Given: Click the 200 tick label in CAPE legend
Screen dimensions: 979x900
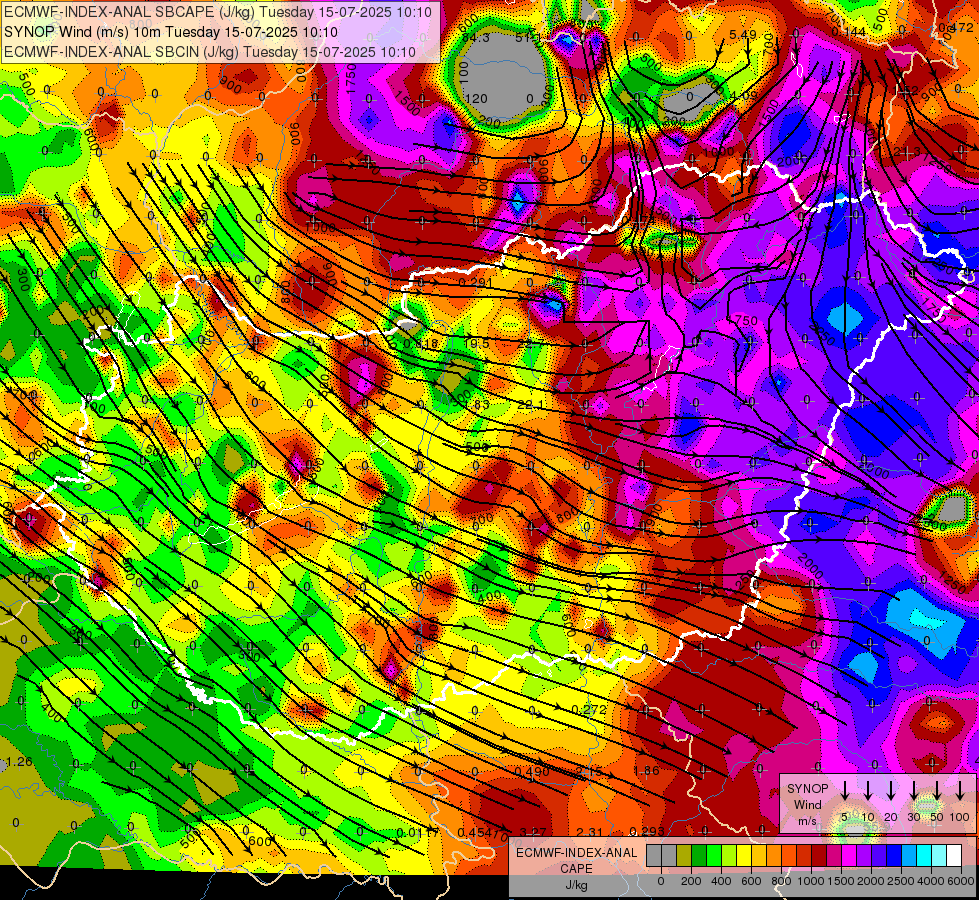Looking at the screenshot, I should point(691,881).
